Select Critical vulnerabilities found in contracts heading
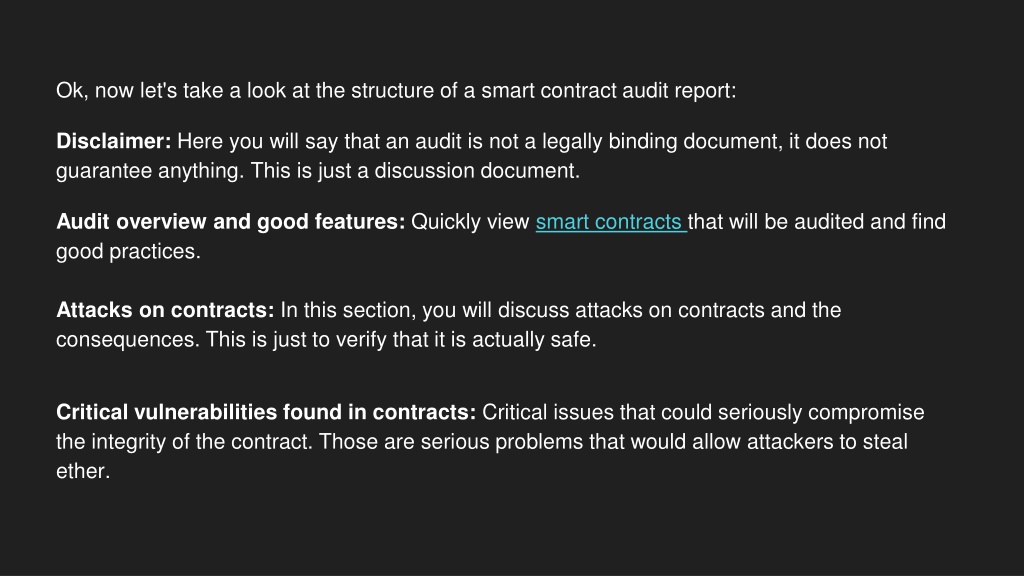This screenshot has width=1024, height=576. [266, 412]
